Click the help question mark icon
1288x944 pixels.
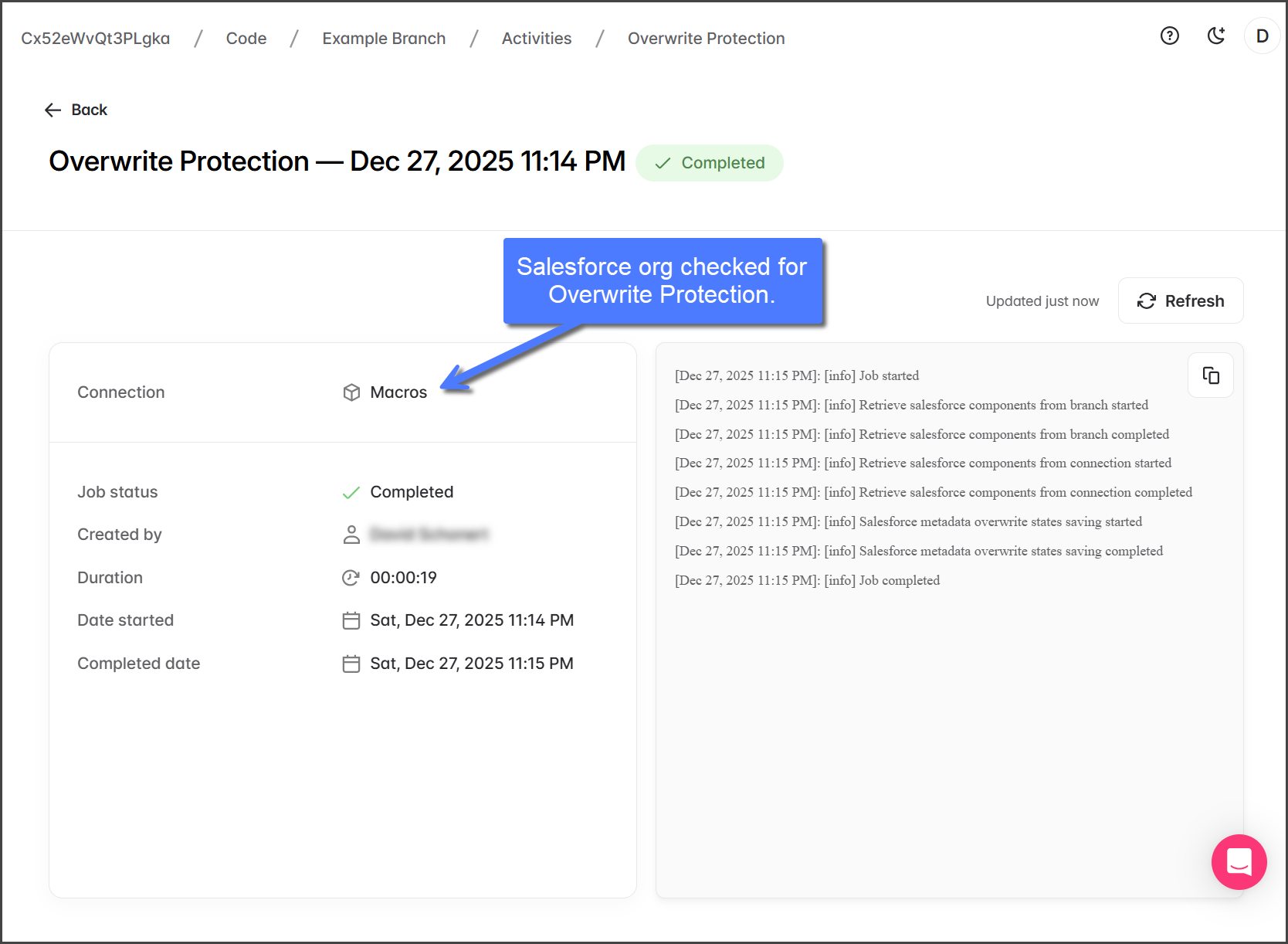1169,36
